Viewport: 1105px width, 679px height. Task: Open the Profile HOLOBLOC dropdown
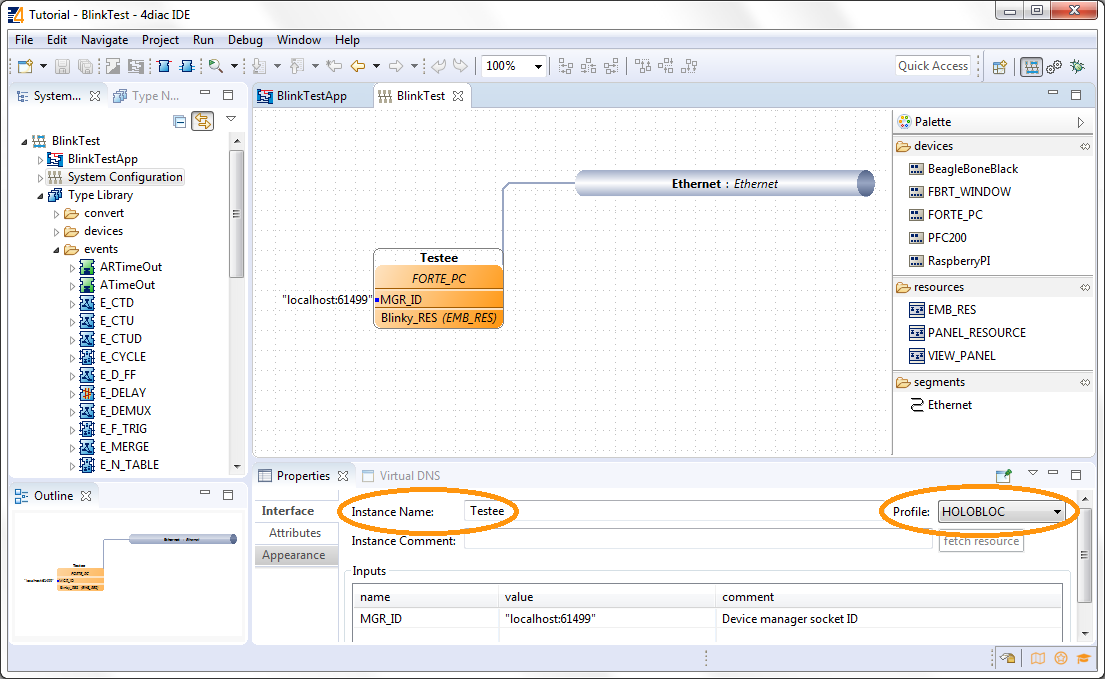[x=1002, y=512]
